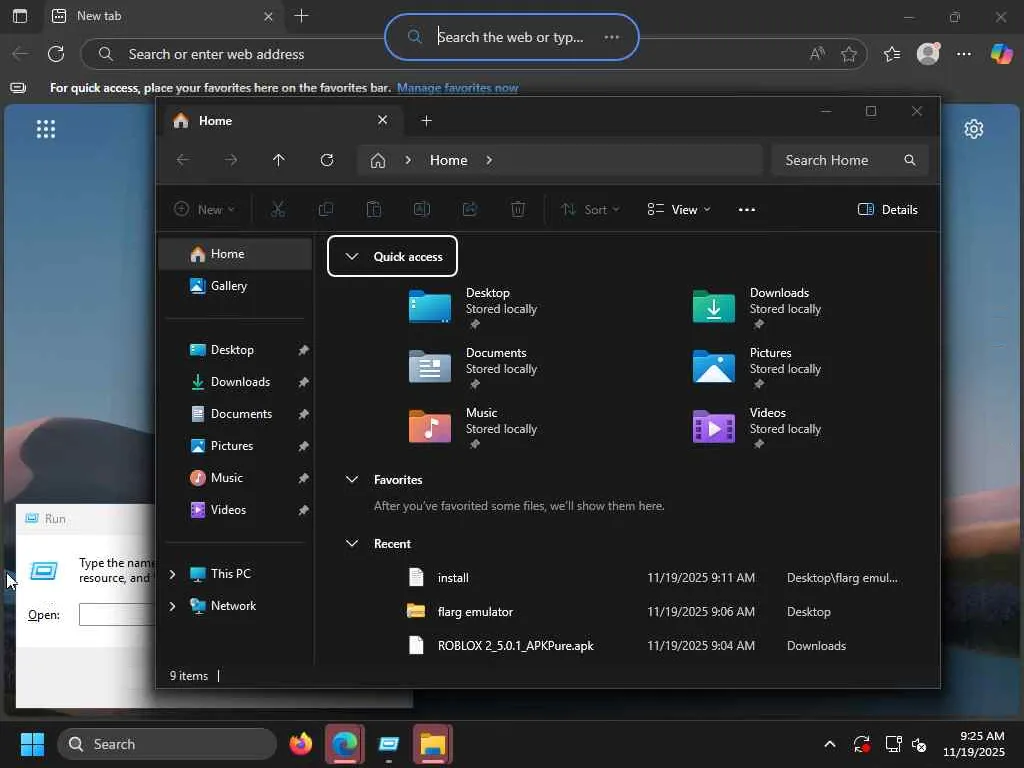
Task: Click the Up directory arrow in File Explorer
Action: pos(279,160)
